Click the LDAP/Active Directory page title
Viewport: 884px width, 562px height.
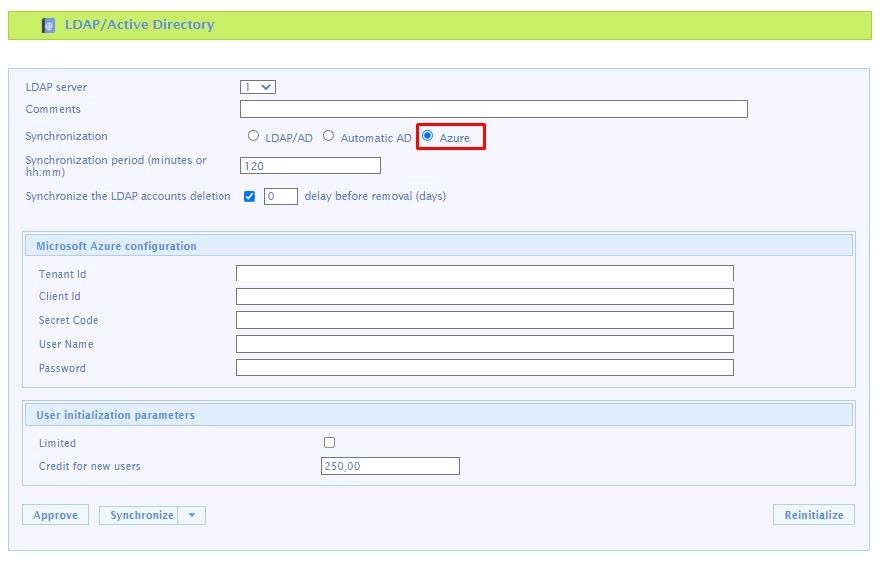pos(139,25)
